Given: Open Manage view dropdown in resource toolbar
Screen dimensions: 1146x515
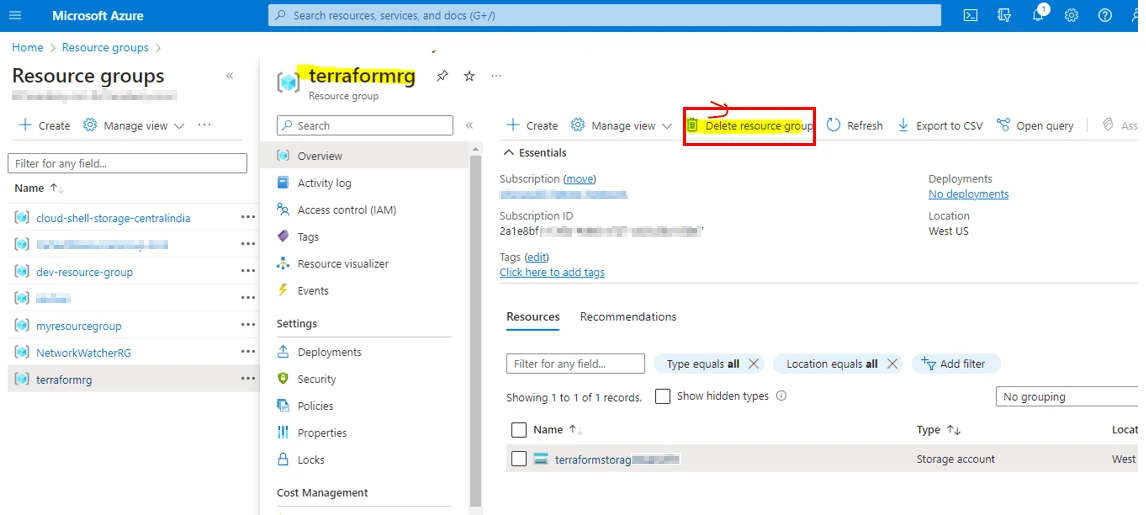Looking at the screenshot, I should point(621,126).
